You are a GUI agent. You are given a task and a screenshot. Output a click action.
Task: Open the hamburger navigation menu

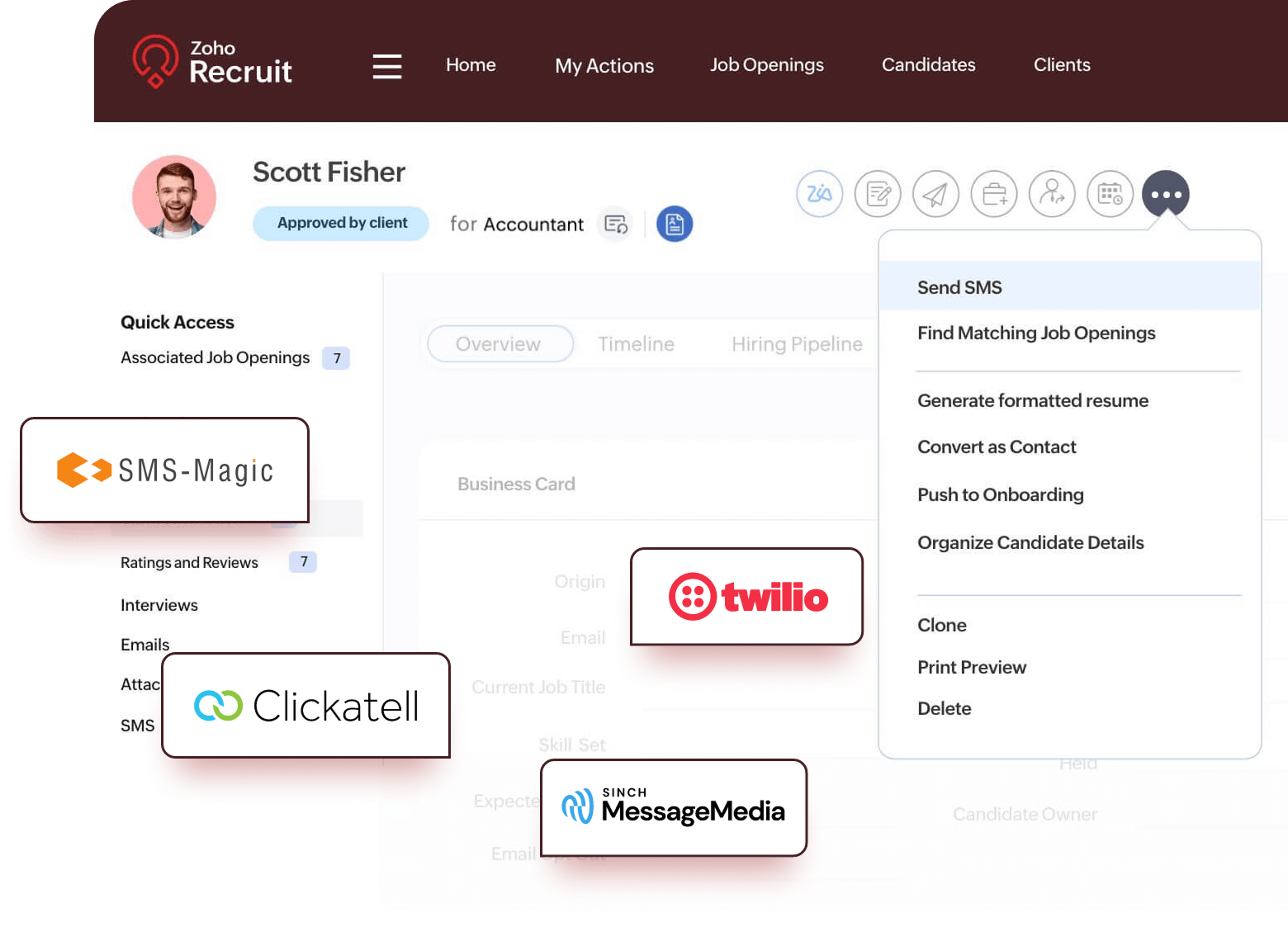(x=386, y=66)
